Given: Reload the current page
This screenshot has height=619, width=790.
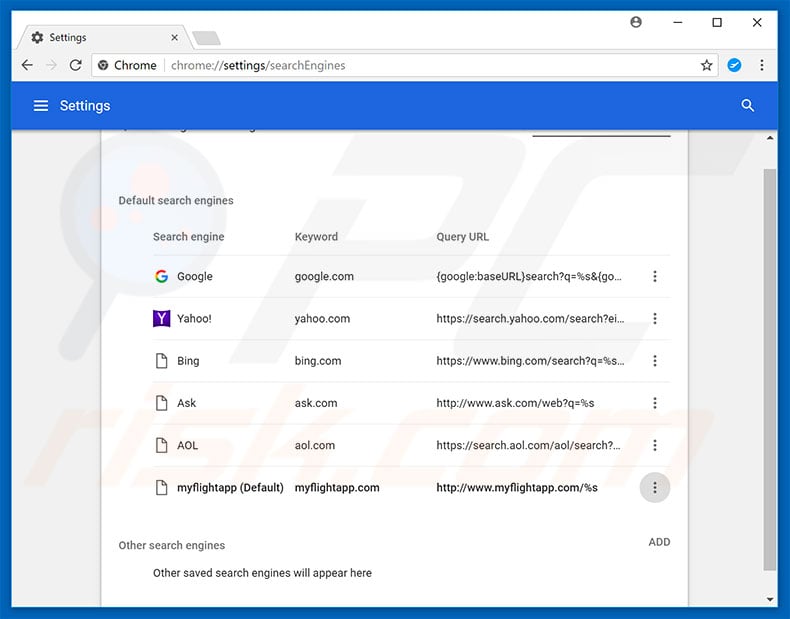Looking at the screenshot, I should pos(76,65).
